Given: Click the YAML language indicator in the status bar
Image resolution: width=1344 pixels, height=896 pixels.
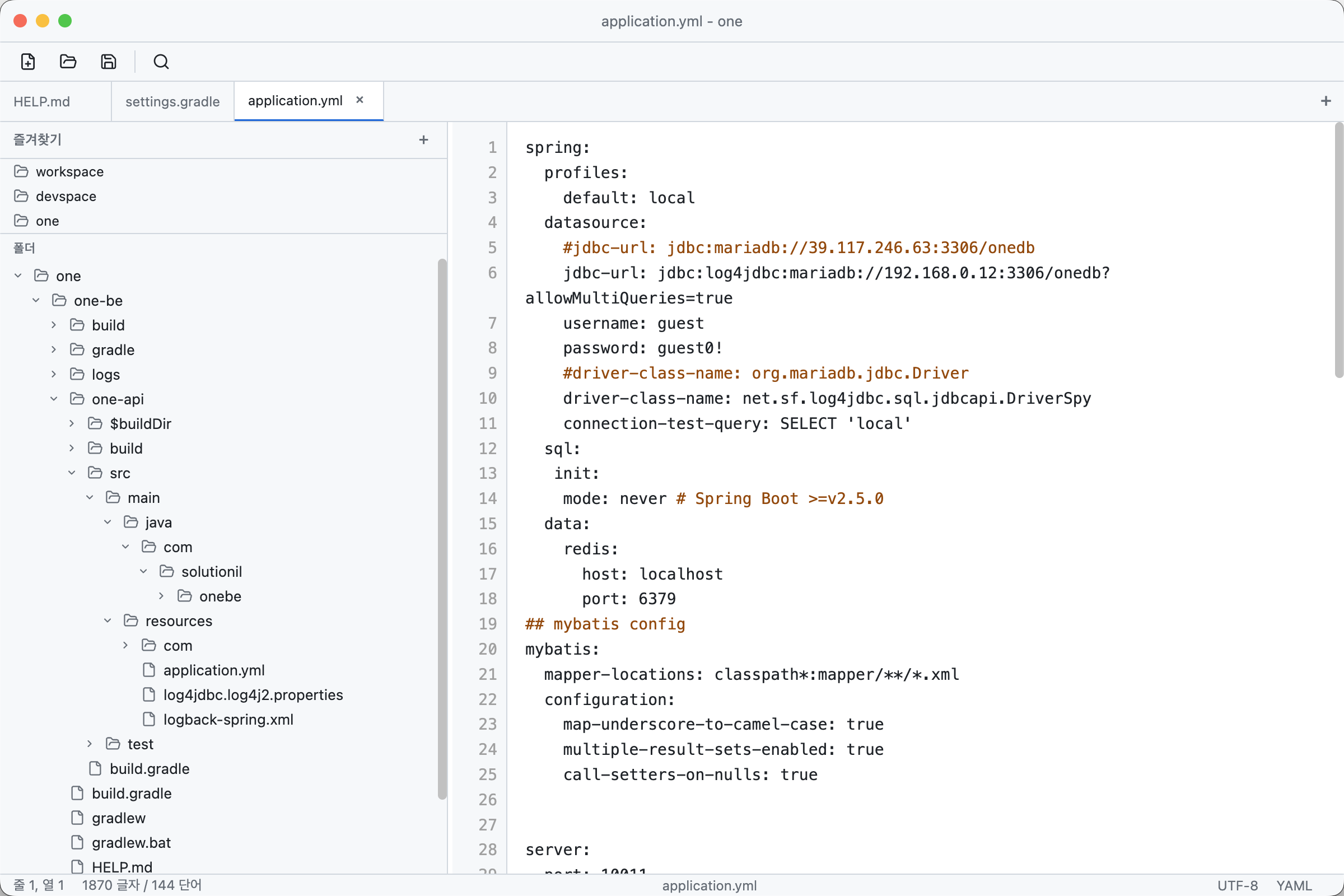Looking at the screenshot, I should pos(1294,885).
